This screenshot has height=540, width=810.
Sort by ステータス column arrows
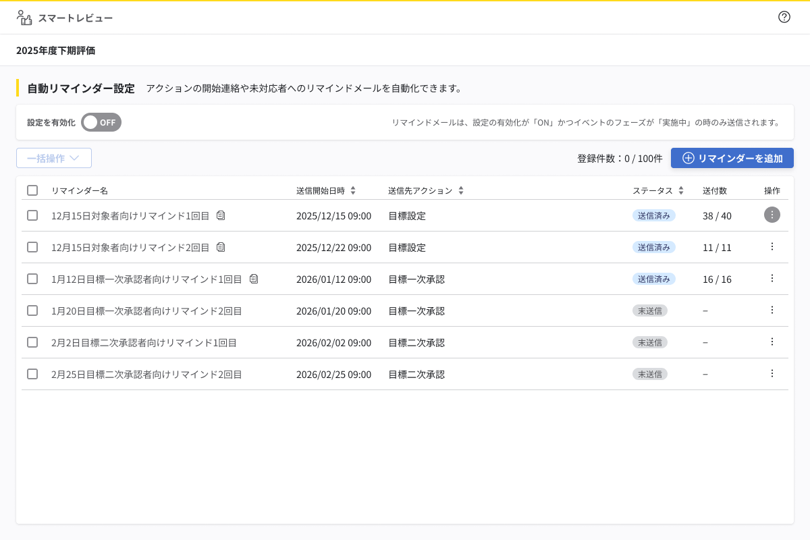(681, 191)
